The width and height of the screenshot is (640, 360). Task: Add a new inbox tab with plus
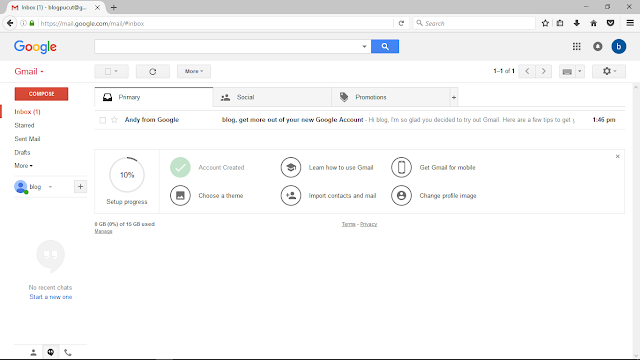coord(453,97)
